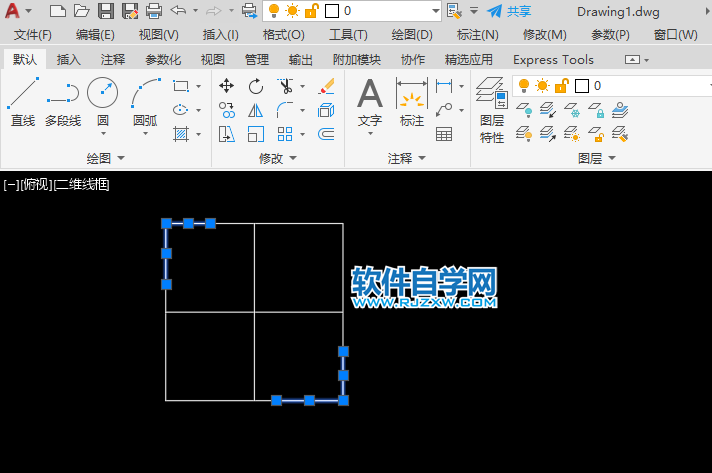The width and height of the screenshot is (712, 473).
Task: Expand the 注释 panel dropdown
Action: (x=422, y=158)
